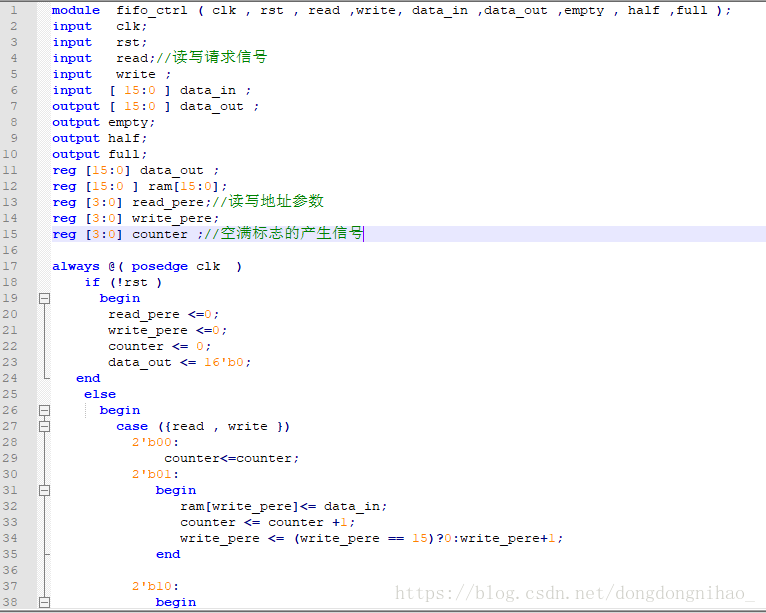Image resolution: width=766 pixels, height=613 pixels.
Task: Click 'counter <= counter +1;' statement
Action: point(268,523)
